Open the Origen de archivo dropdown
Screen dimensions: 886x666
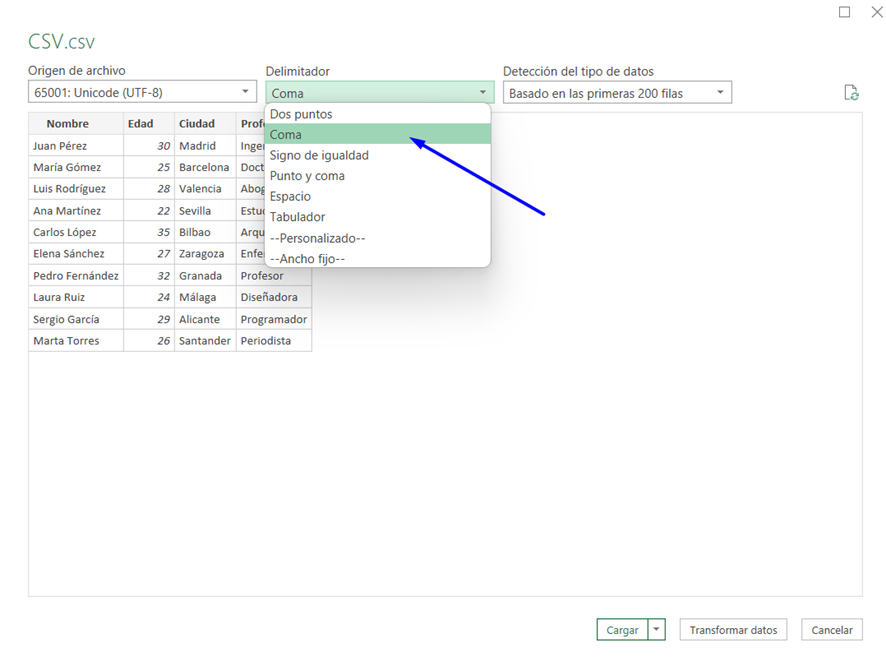[142, 92]
